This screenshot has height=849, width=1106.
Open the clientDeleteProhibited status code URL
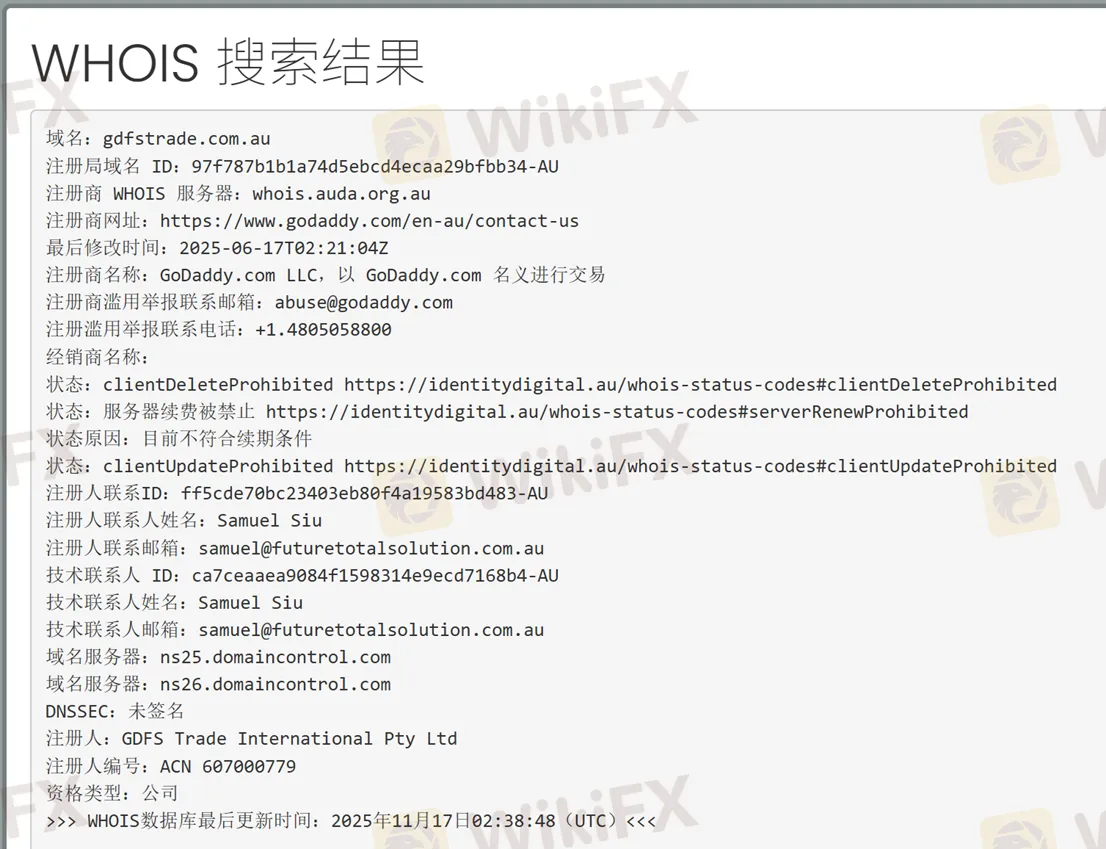tap(700, 384)
